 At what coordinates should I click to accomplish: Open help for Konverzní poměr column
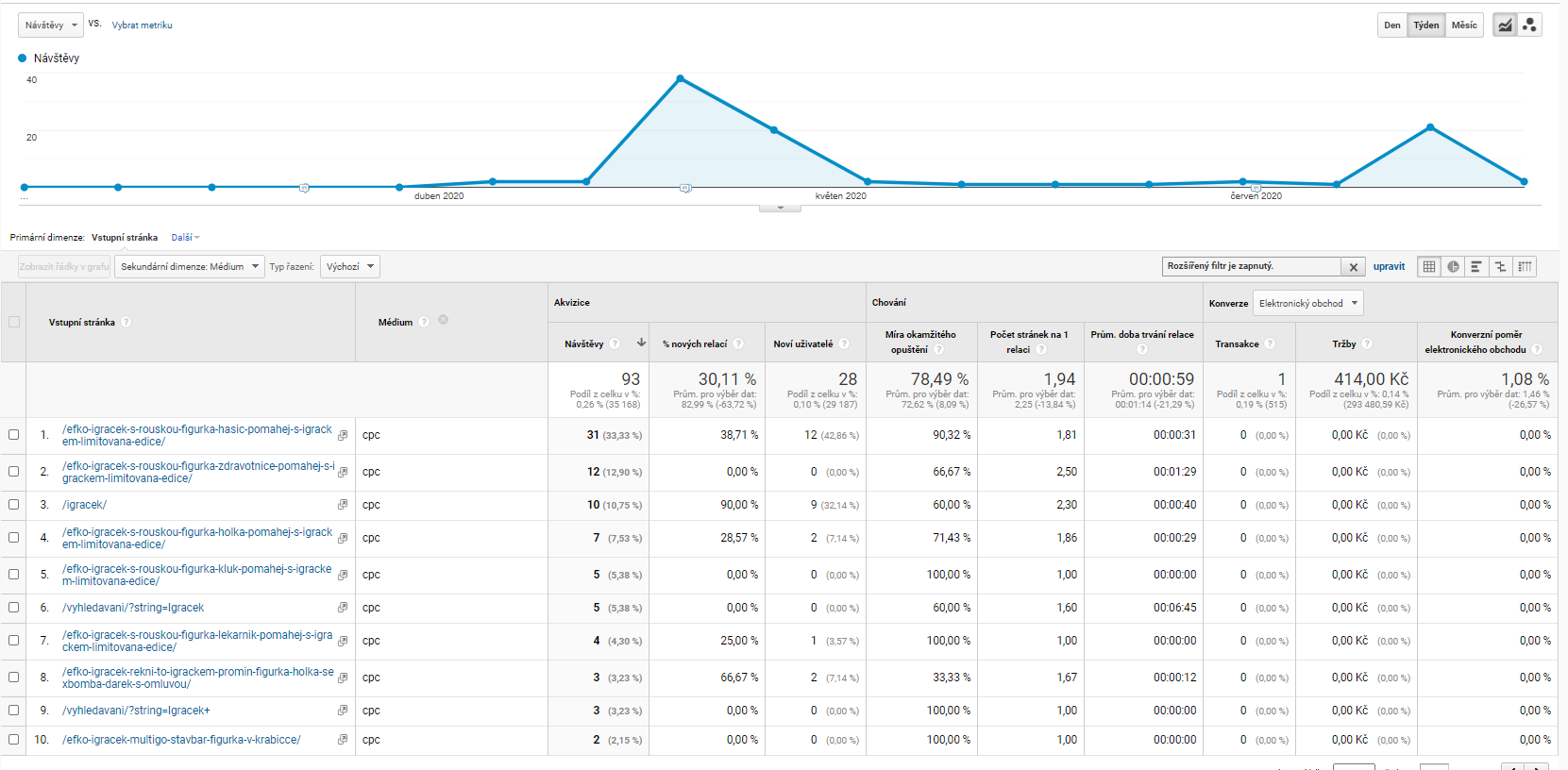1537,349
